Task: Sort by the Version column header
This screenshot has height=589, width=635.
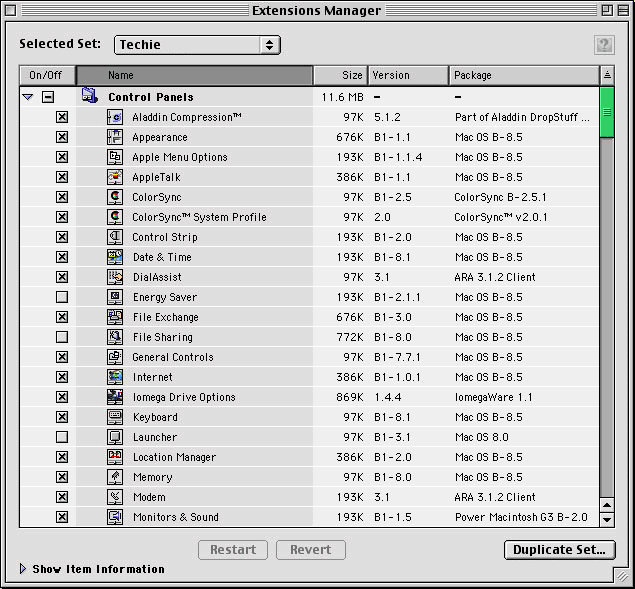Action: (x=408, y=75)
